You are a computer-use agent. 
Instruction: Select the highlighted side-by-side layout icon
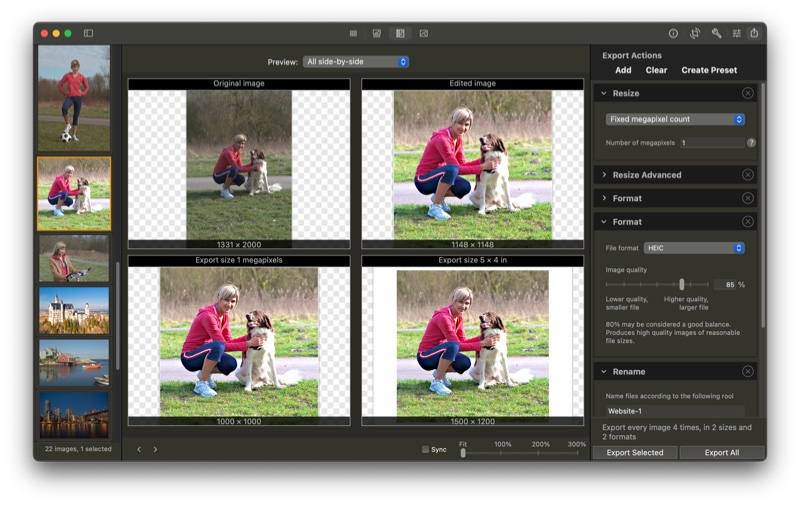(x=400, y=33)
